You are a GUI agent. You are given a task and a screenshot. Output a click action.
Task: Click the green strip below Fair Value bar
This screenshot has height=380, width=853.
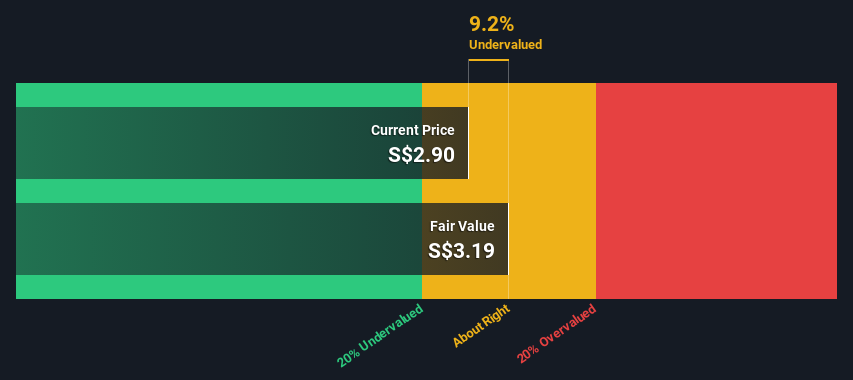tap(219, 286)
